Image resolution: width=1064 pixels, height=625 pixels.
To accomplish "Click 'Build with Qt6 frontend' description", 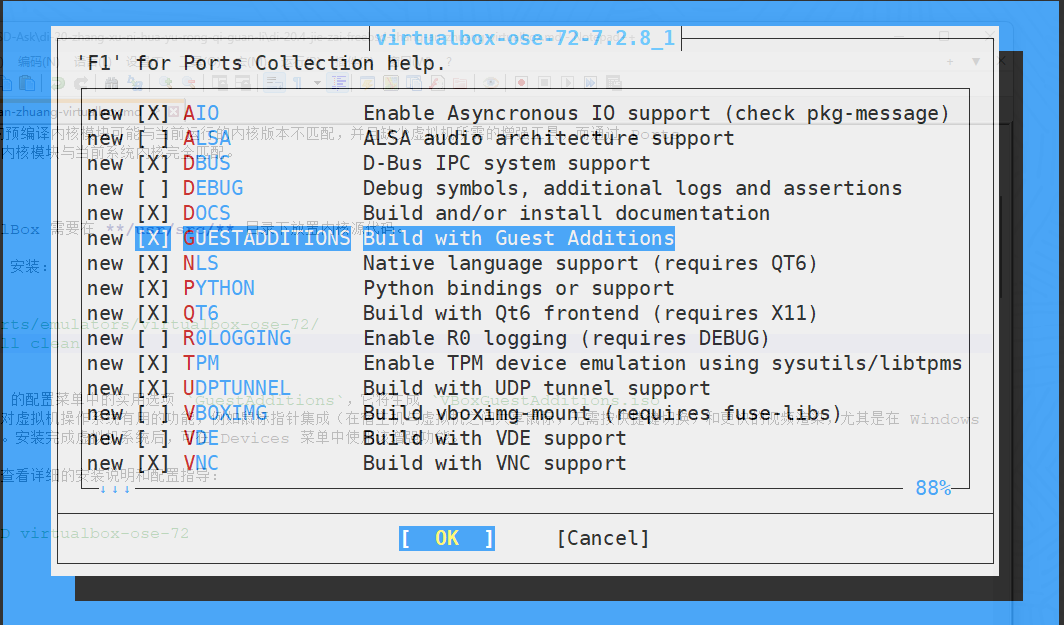I will 590,314.
